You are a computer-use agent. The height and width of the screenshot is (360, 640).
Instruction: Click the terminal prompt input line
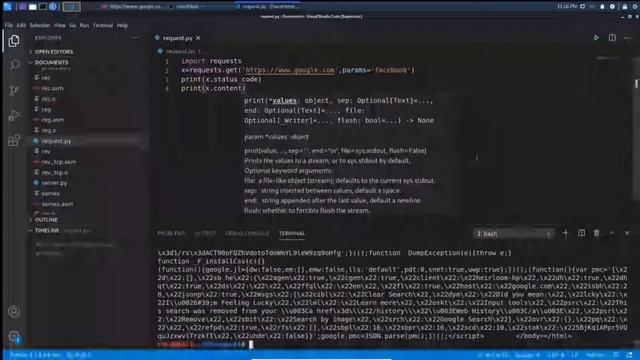(x=251, y=344)
